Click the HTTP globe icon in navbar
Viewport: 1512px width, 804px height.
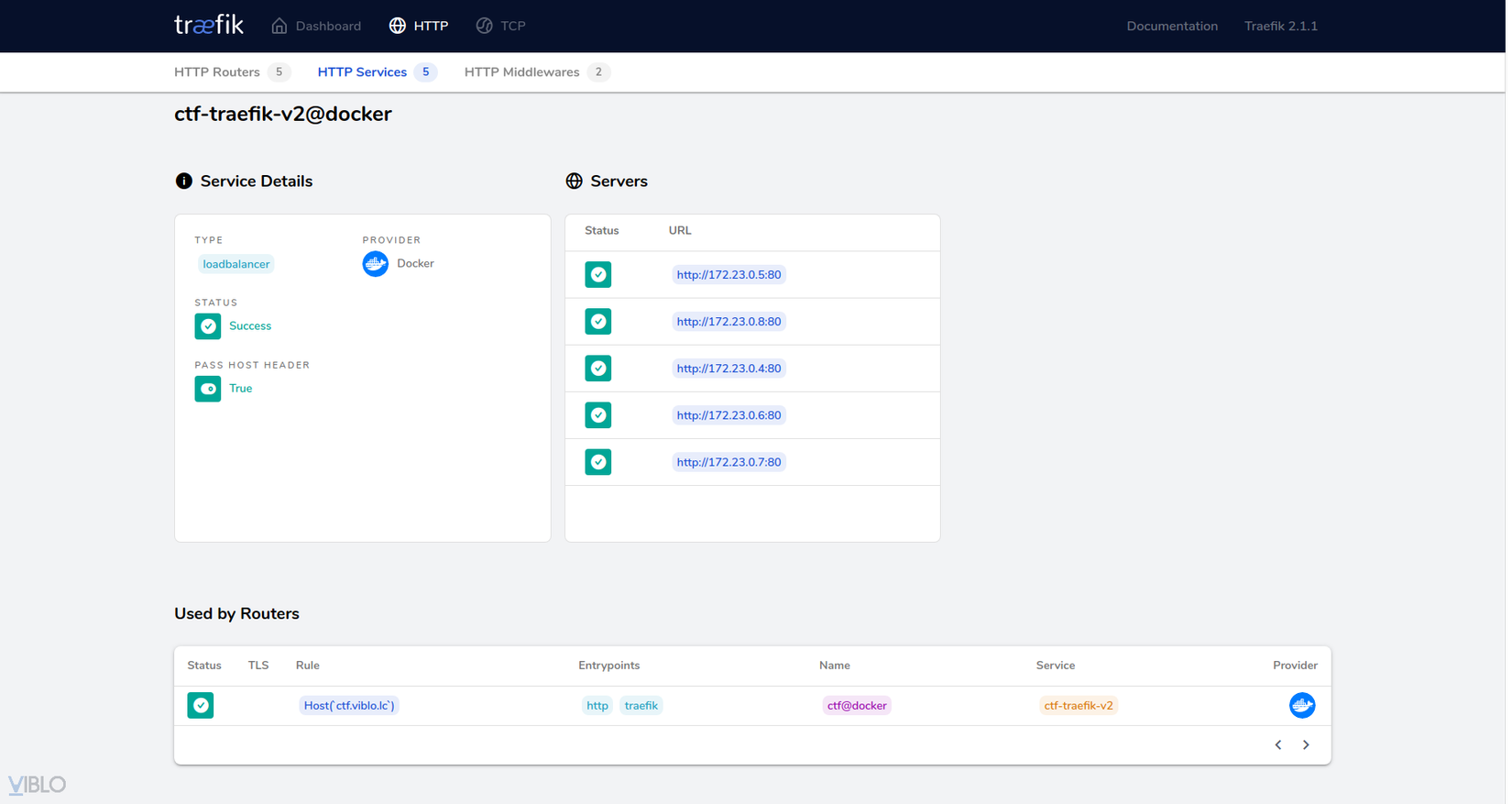click(x=398, y=26)
